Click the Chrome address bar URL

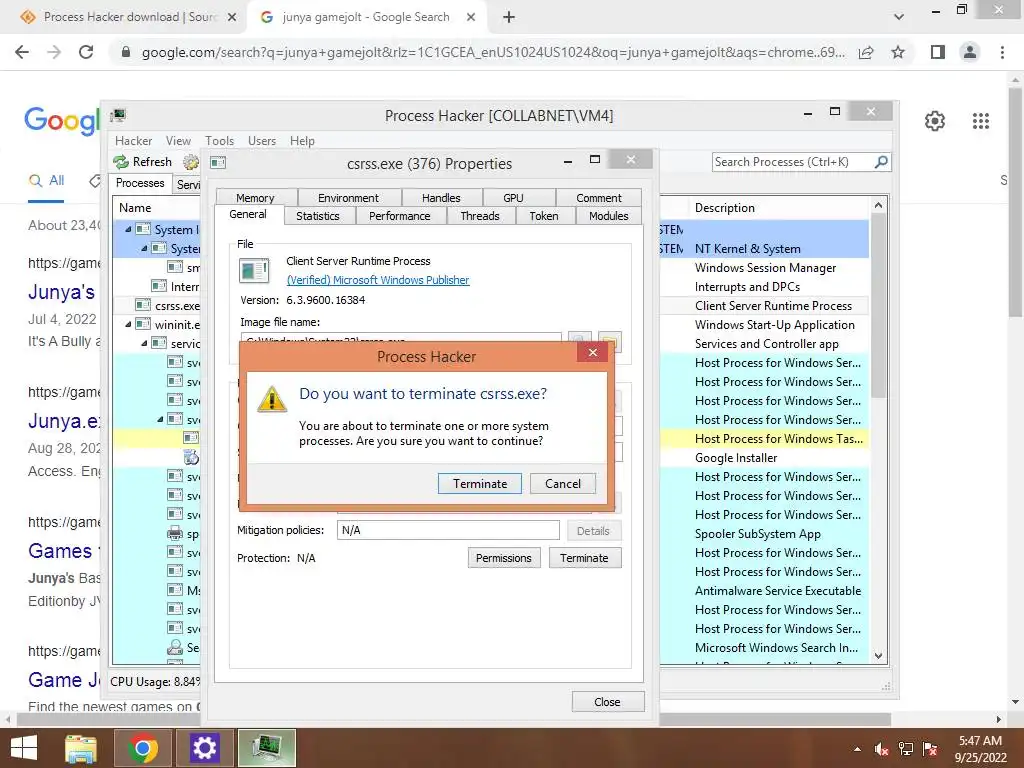(x=493, y=52)
